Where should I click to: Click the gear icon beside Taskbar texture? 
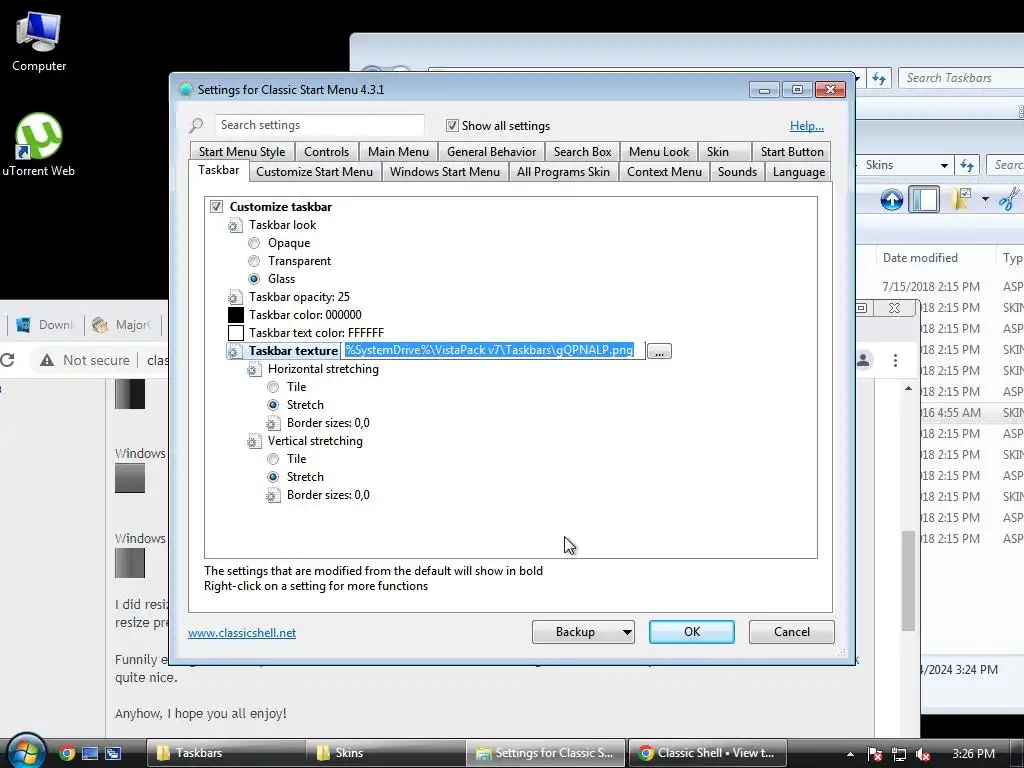click(235, 351)
